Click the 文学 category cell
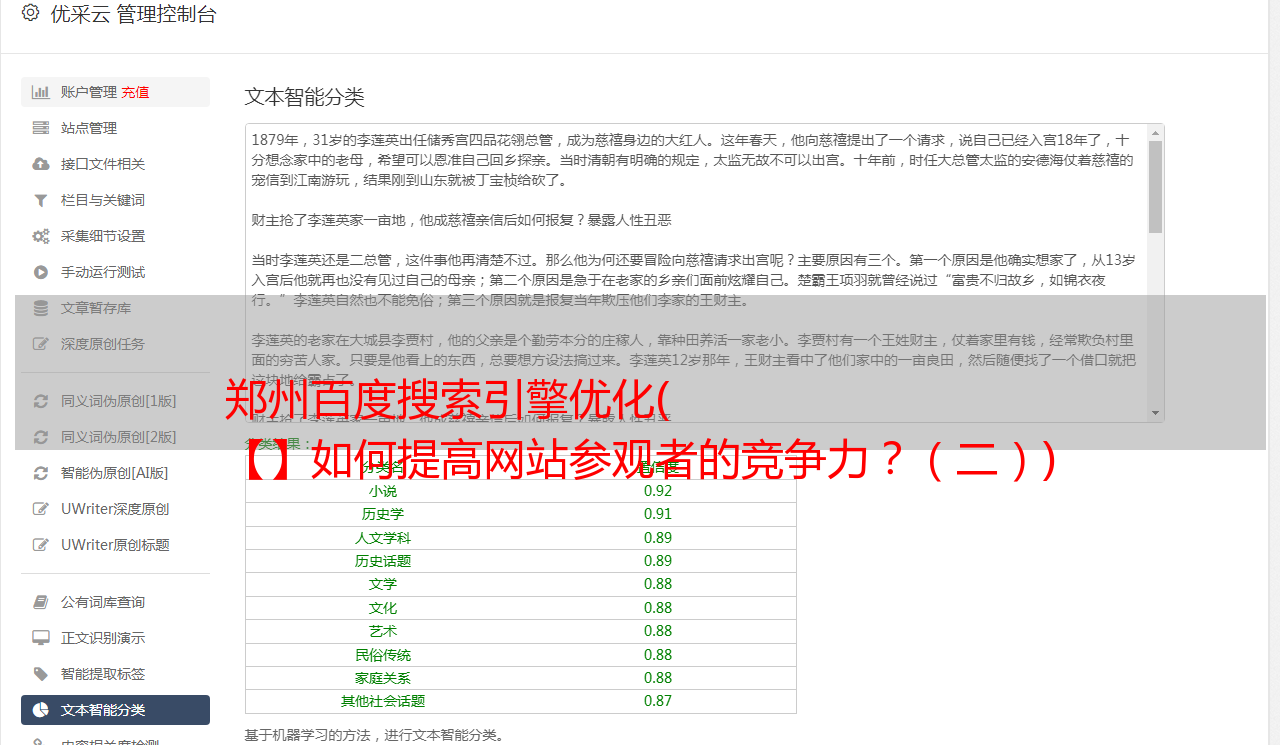 (x=383, y=584)
